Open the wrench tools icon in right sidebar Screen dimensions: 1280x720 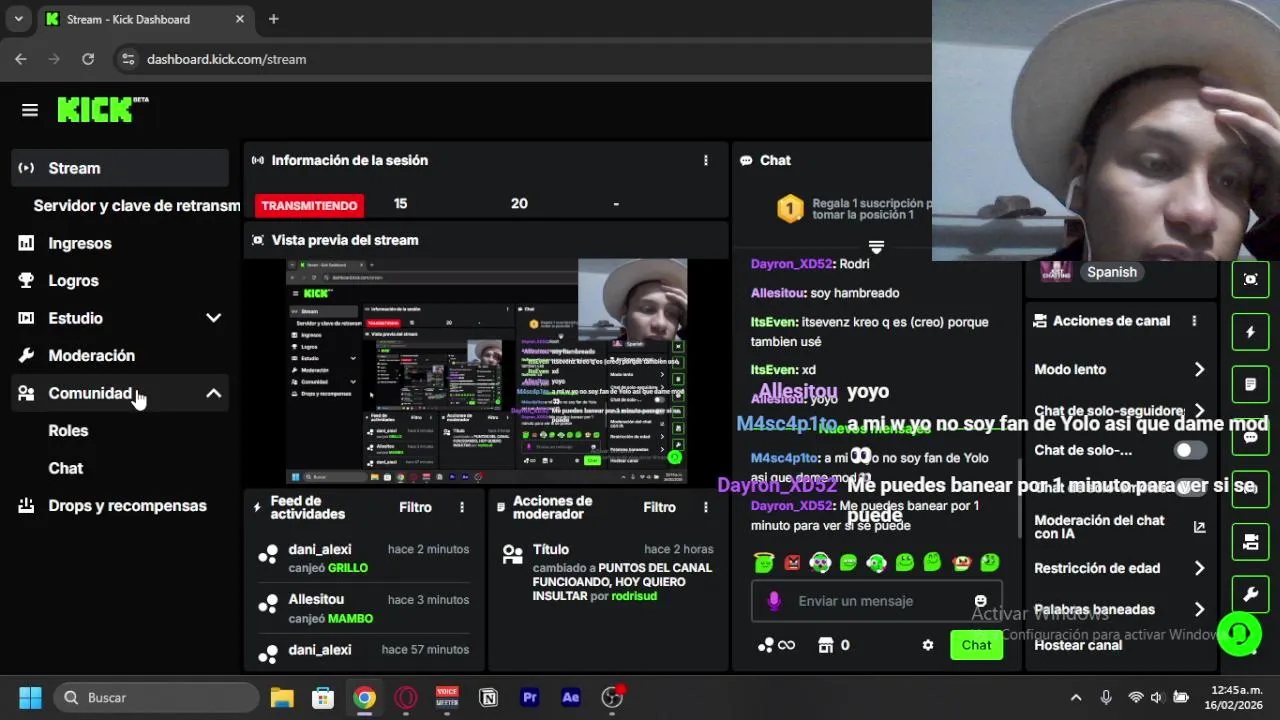tap(1250, 594)
